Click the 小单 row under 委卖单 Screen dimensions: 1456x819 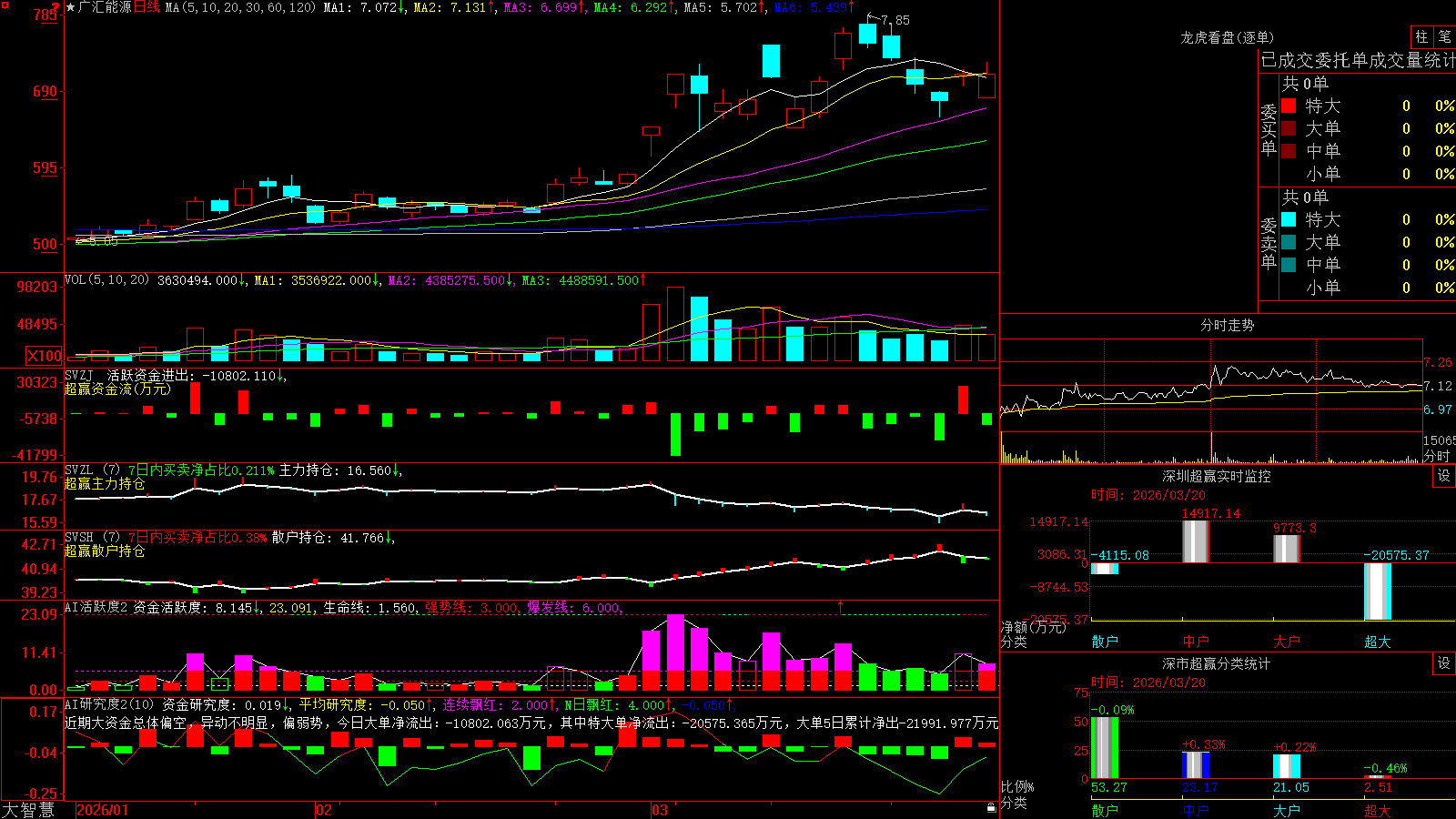tap(1368, 288)
